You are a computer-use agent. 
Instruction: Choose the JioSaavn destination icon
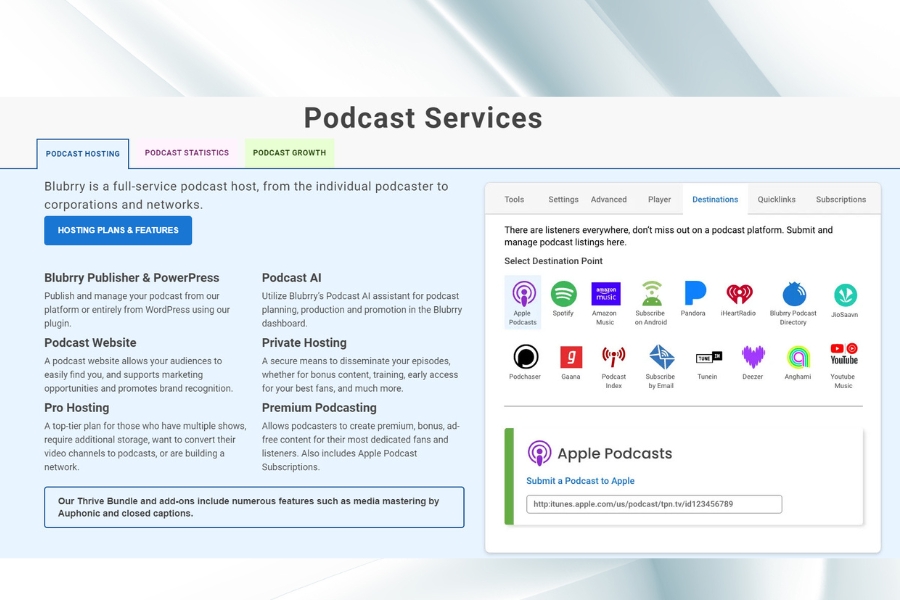pos(845,295)
